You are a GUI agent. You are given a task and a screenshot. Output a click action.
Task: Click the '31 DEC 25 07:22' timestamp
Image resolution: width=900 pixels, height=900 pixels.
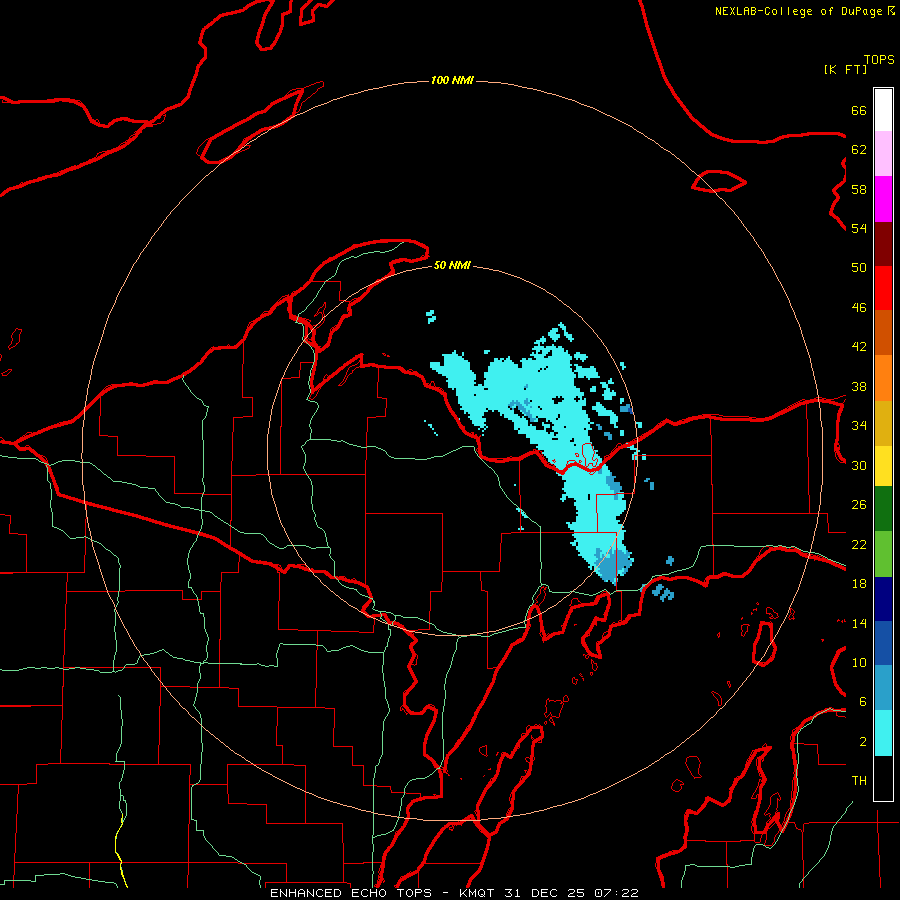[x=572, y=893]
